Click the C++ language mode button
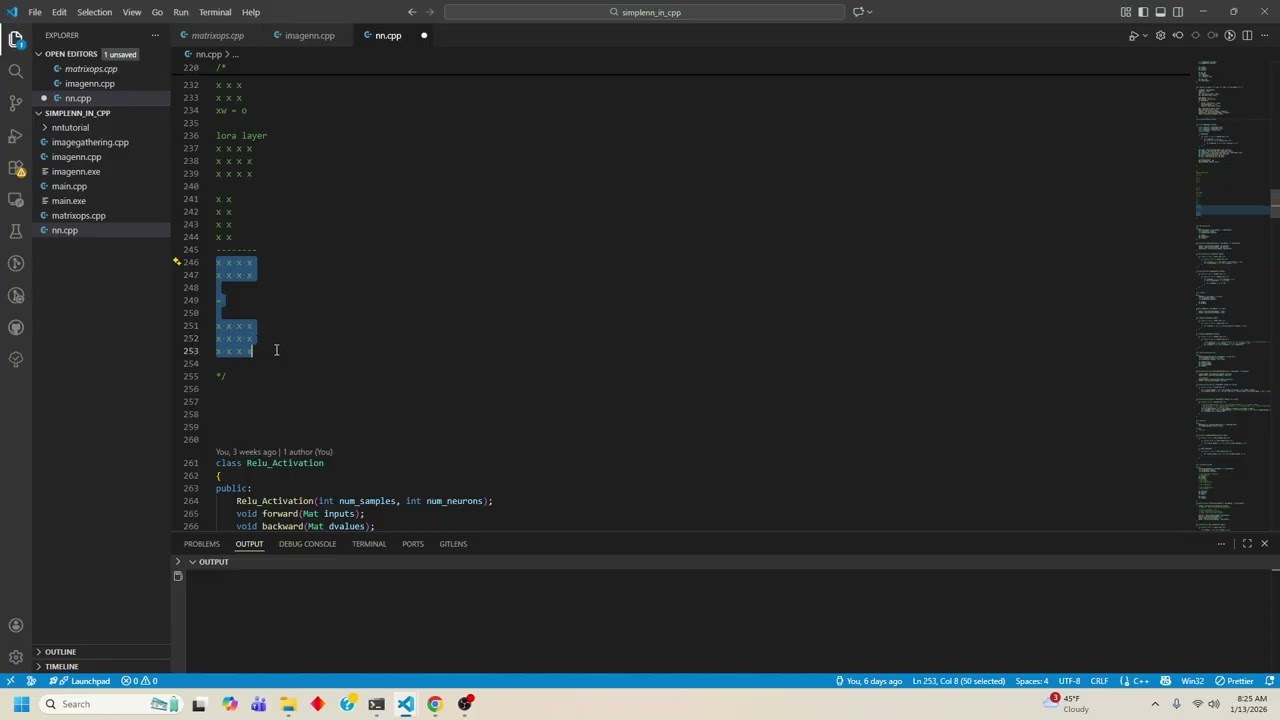Image resolution: width=1280 pixels, height=720 pixels. pyautogui.click(x=1140, y=681)
